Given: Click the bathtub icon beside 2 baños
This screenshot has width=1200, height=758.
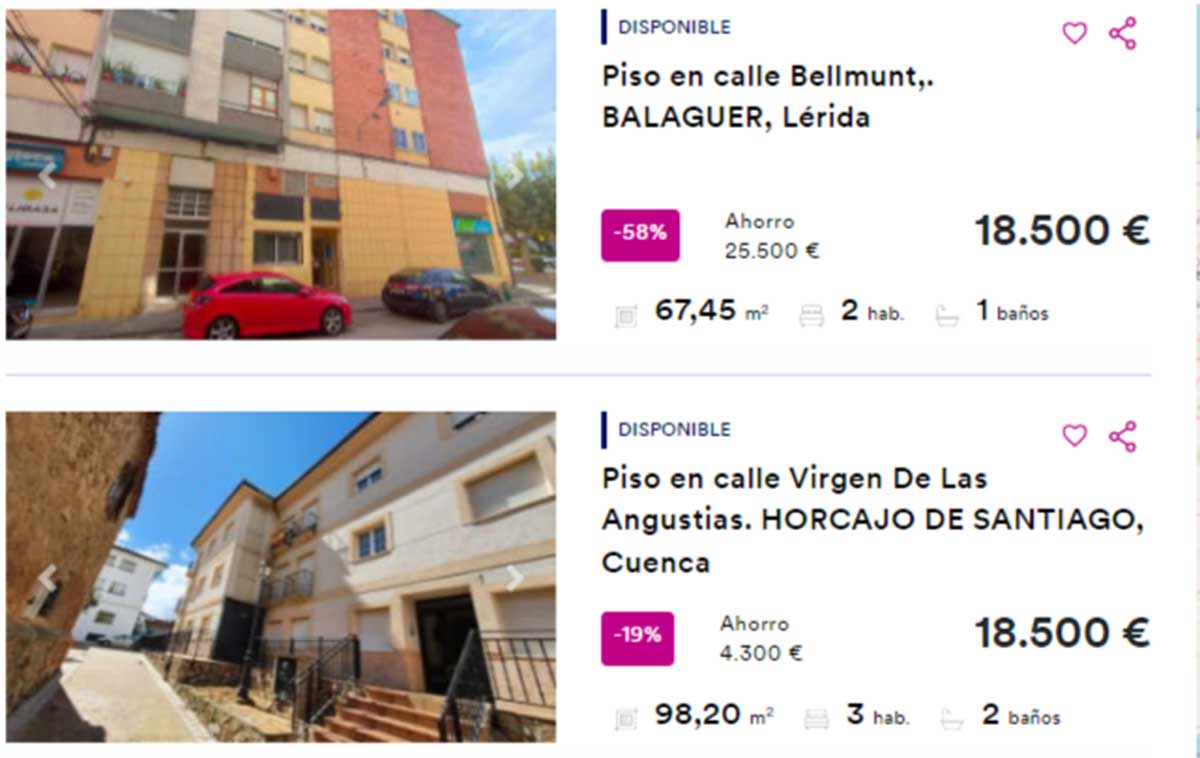Looking at the screenshot, I should click(x=952, y=718).
